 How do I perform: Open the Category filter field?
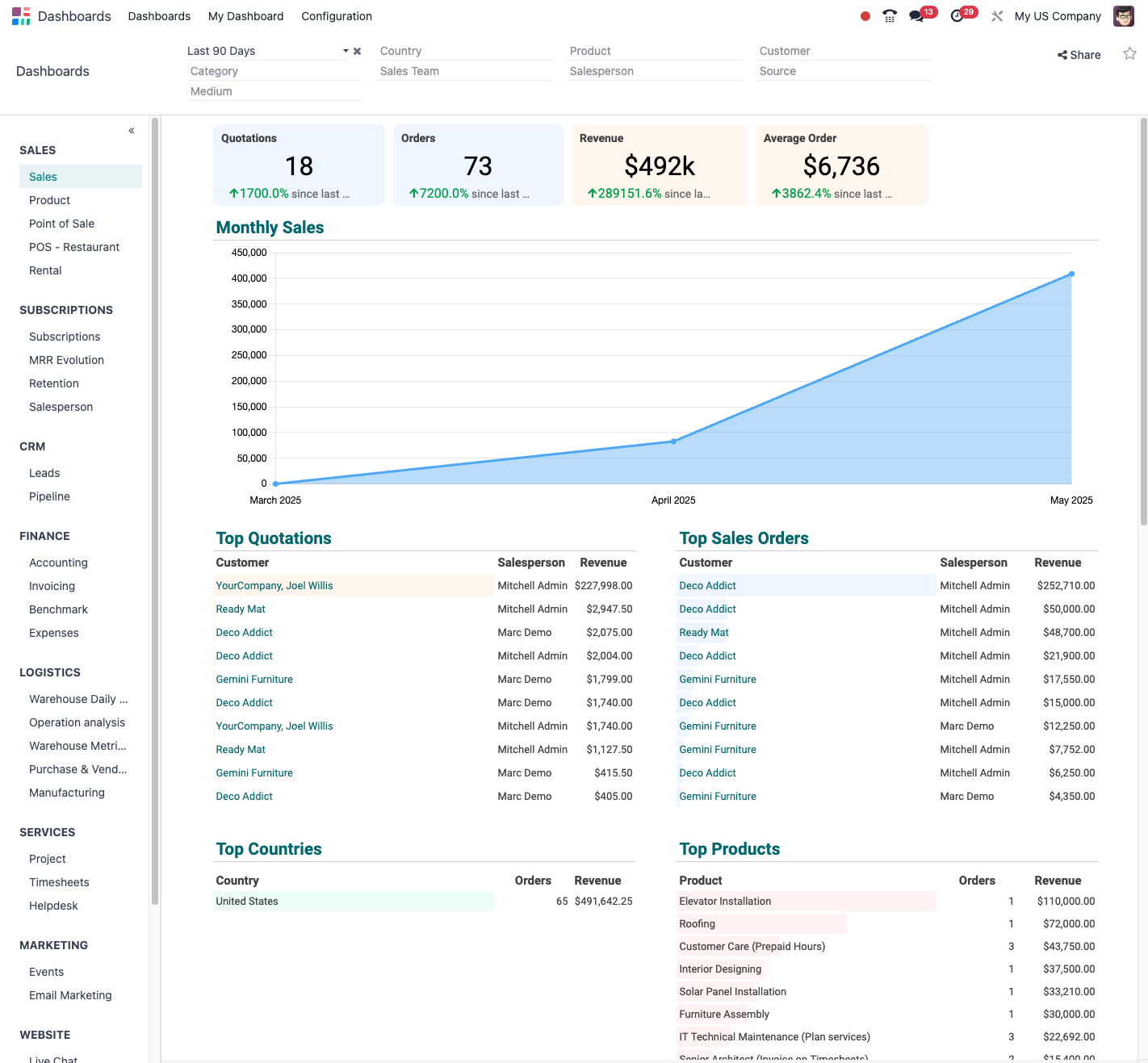pos(274,71)
